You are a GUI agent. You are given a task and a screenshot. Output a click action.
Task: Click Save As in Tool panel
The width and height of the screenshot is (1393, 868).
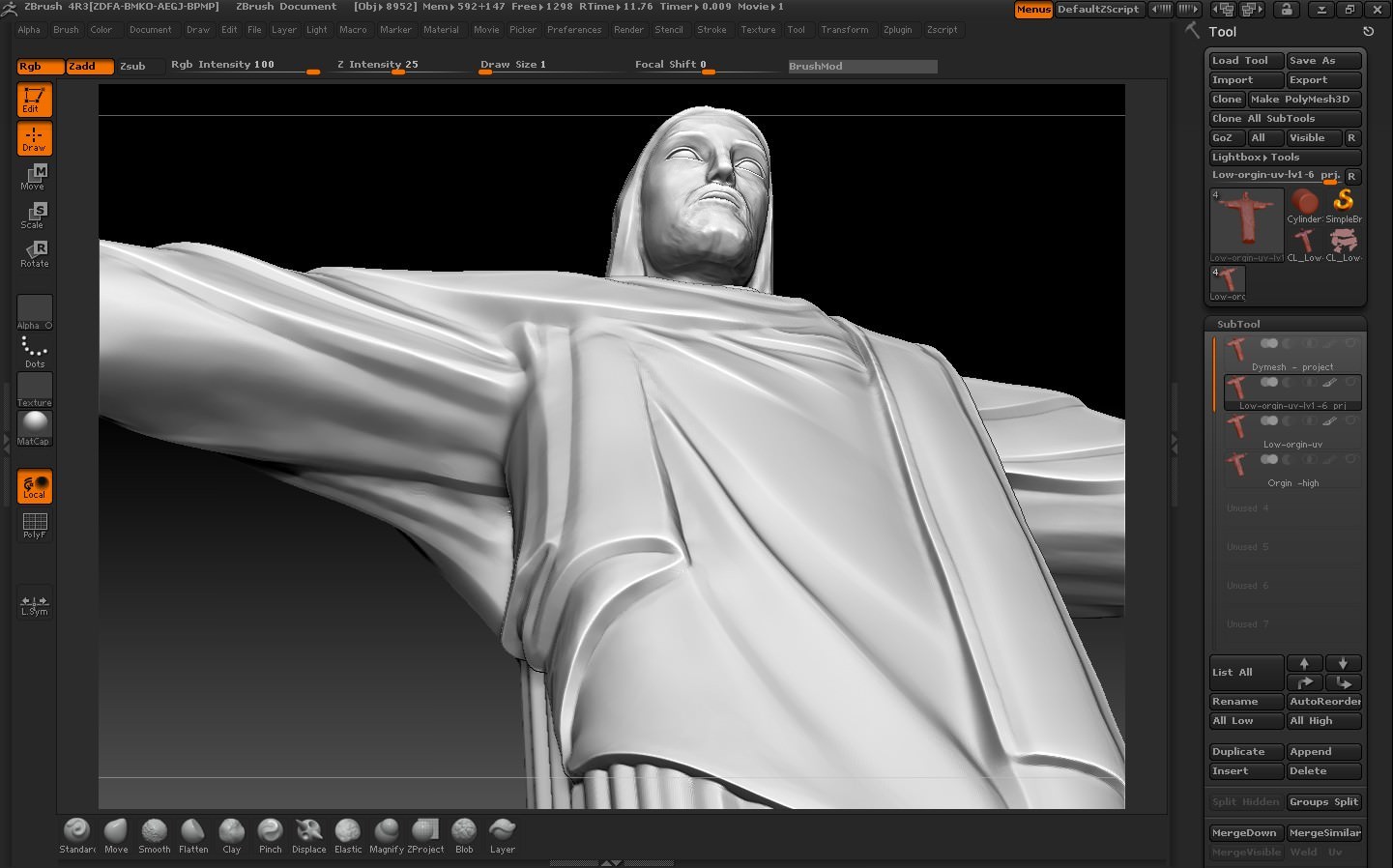pyautogui.click(x=1323, y=61)
